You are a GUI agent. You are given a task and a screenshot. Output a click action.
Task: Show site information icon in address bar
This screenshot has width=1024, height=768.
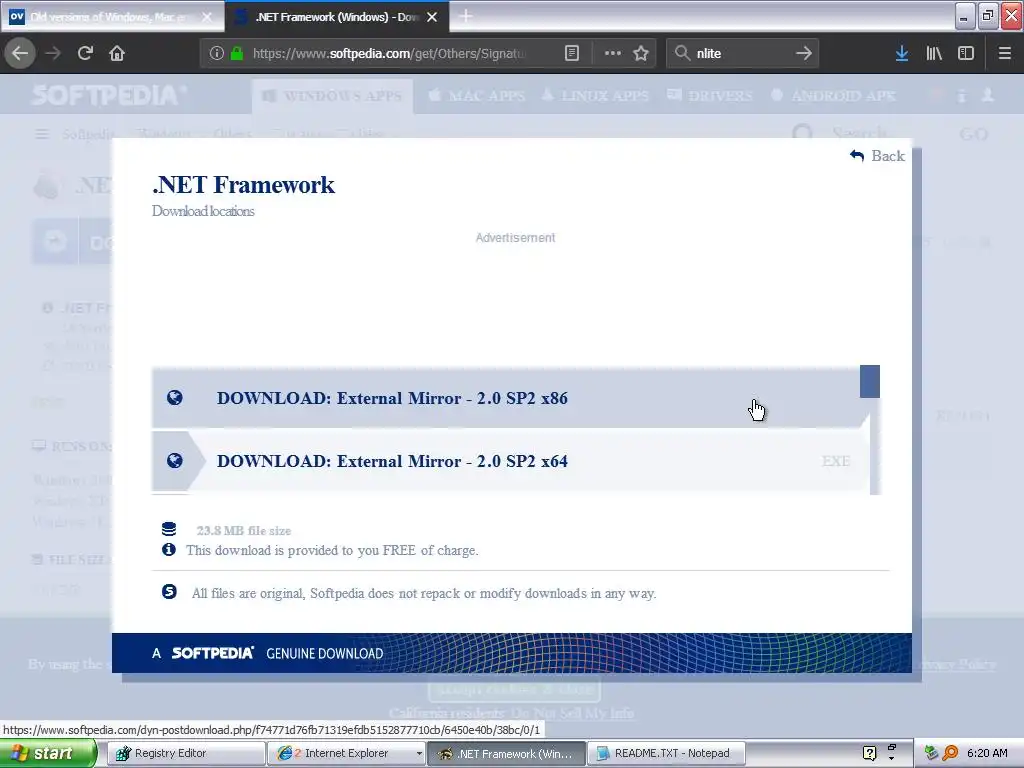[217, 54]
